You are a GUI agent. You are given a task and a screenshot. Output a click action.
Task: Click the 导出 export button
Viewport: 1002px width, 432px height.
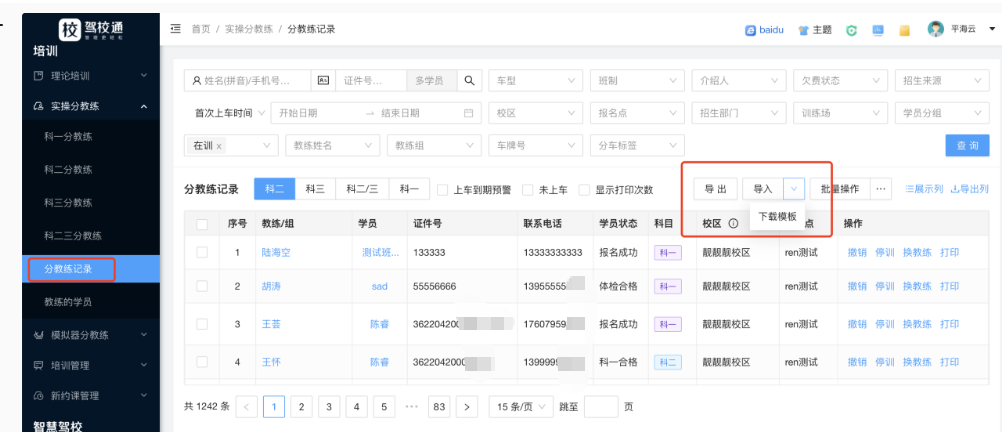coord(715,188)
